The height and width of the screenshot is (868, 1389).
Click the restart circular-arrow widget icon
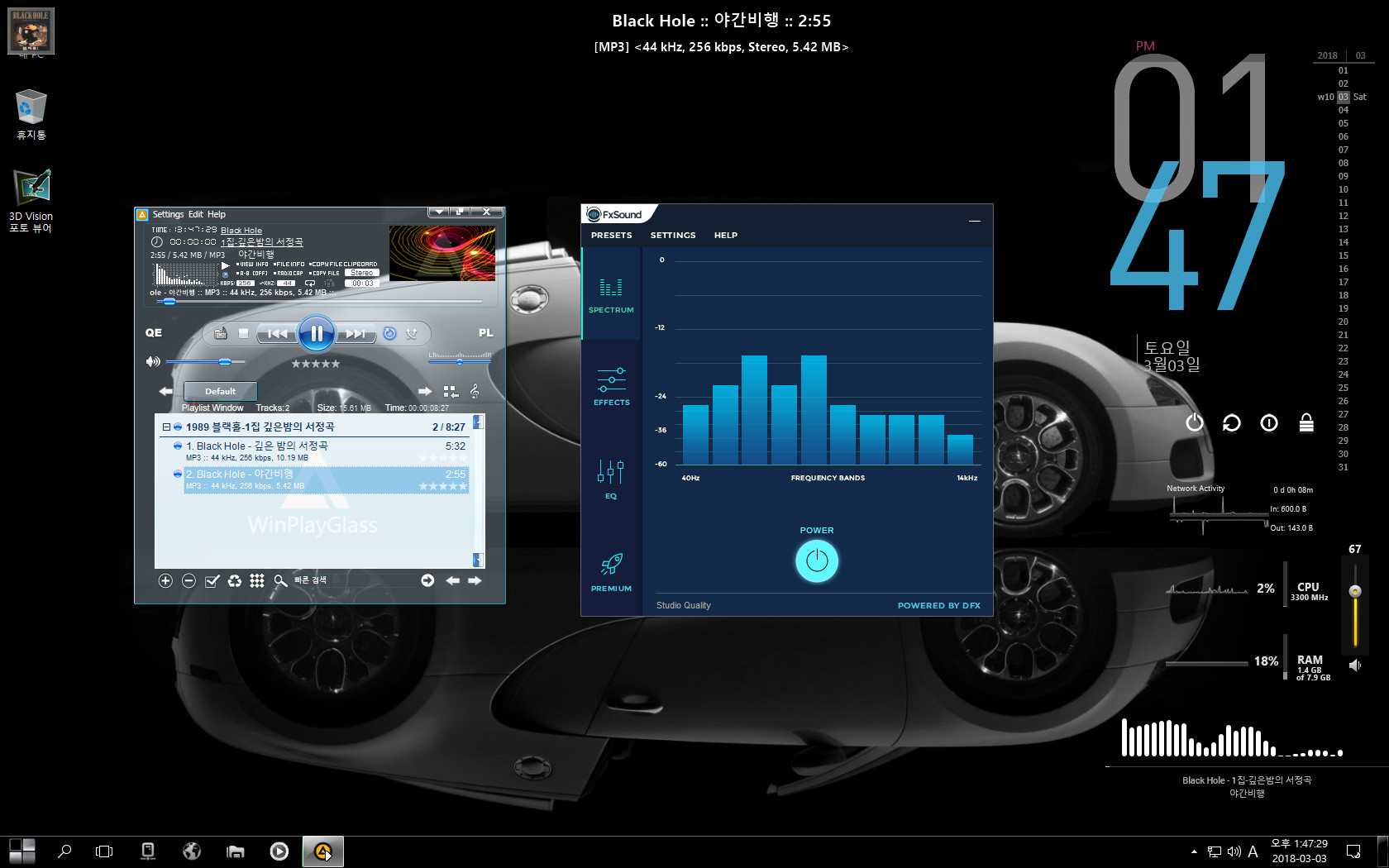1232,422
